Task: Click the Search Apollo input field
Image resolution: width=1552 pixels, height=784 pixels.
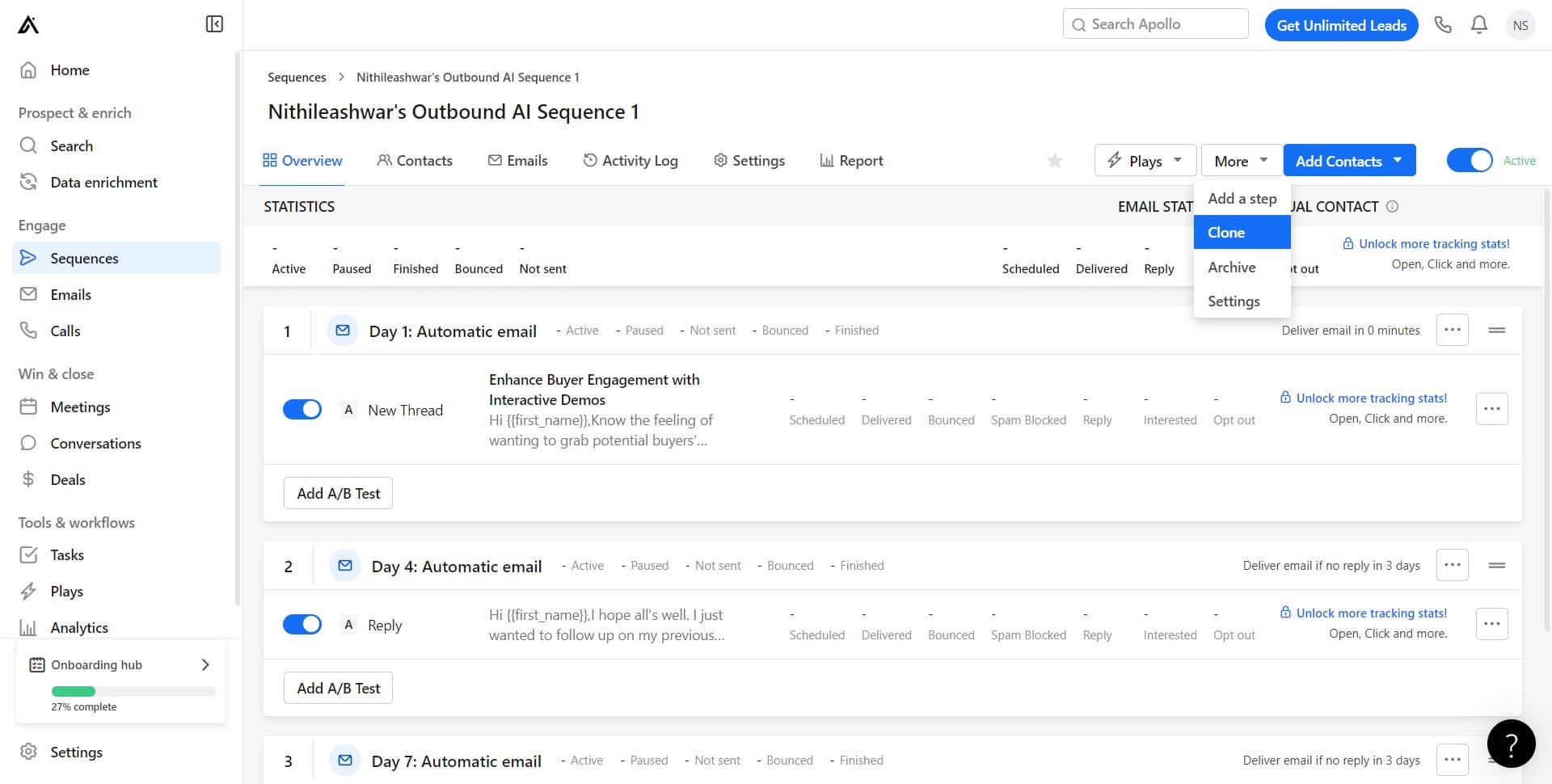Action: (x=1156, y=24)
